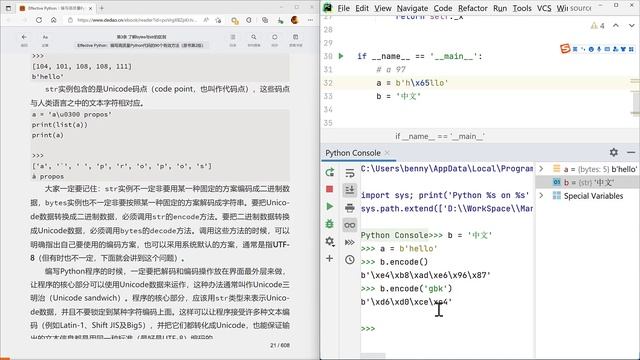Open Edge profile avatar

tap(295, 20)
